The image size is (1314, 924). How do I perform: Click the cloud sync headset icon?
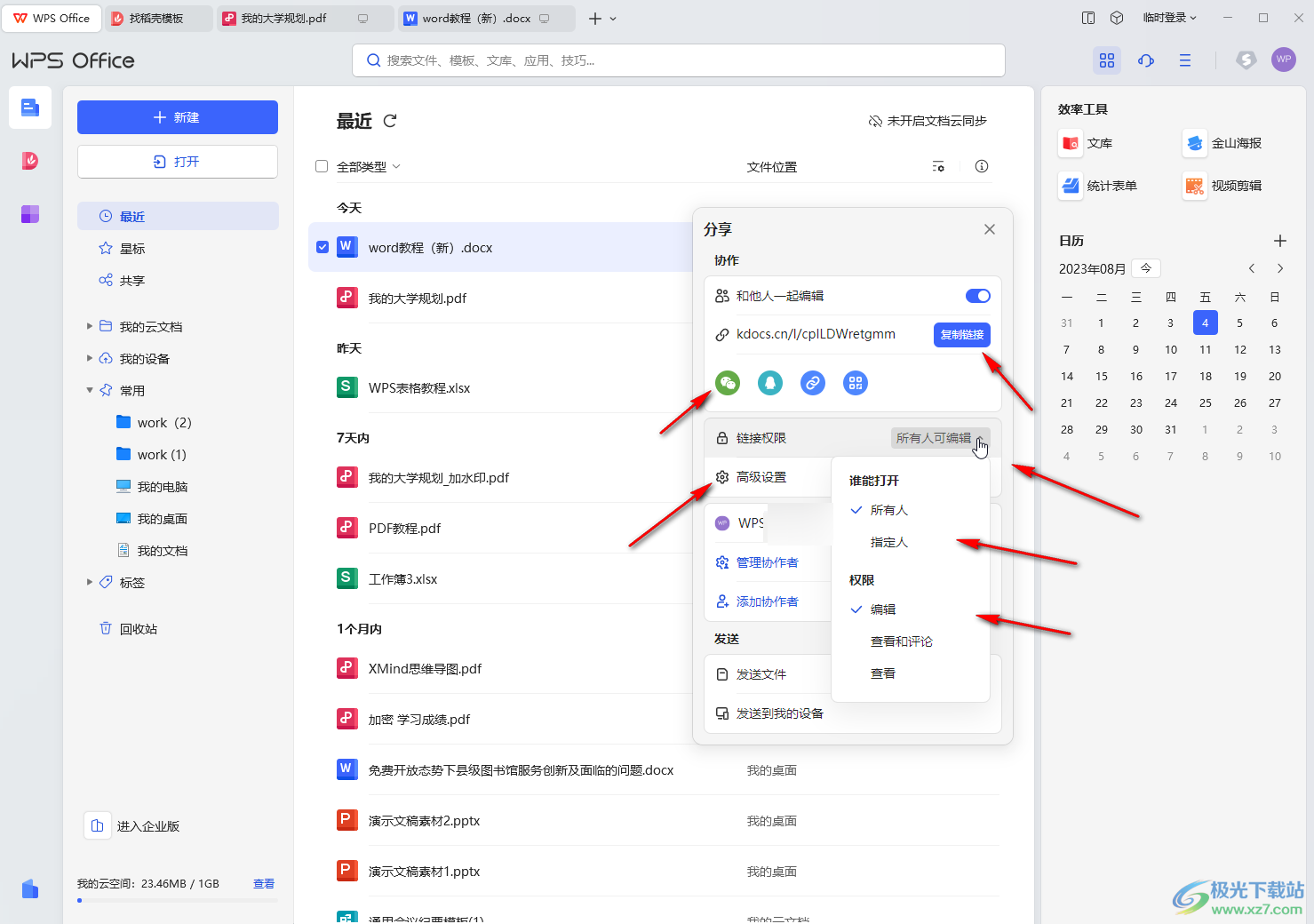click(x=1146, y=60)
